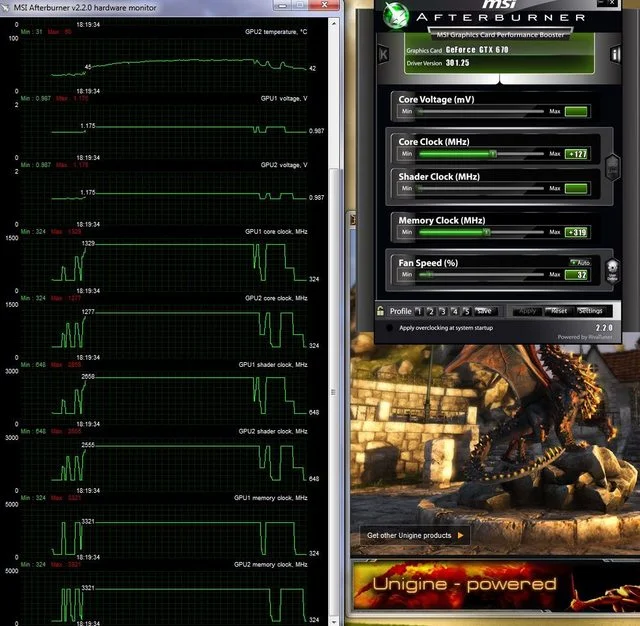Click the 'GPU2 memory clock, MHz' graph label
The width and height of the screenshot is (640, 626).
(271, 564)
